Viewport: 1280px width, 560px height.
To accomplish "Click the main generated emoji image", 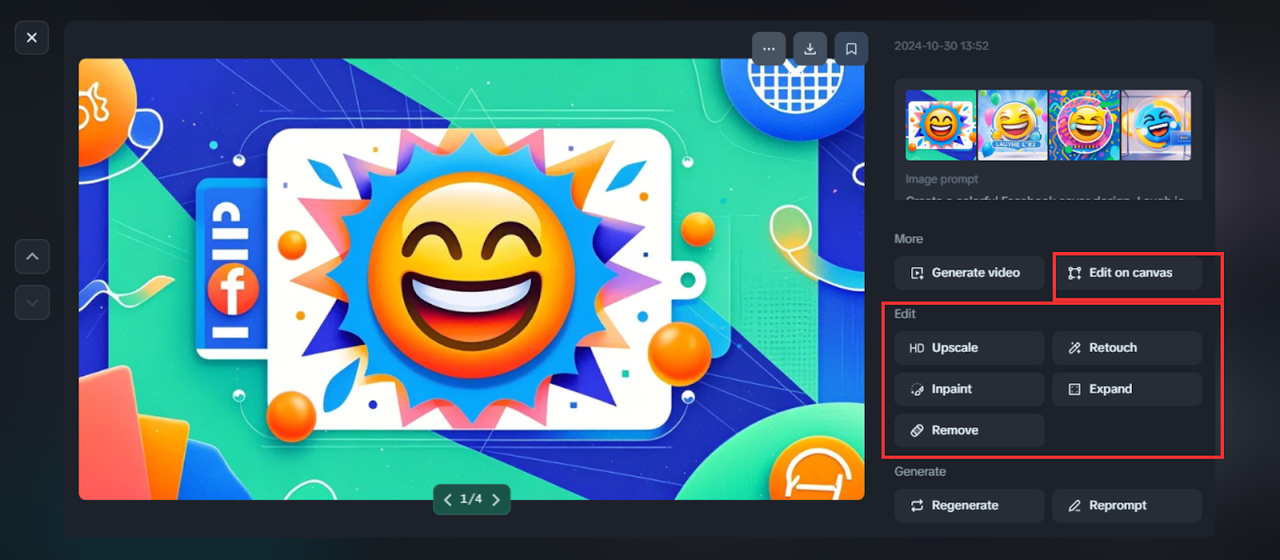I will (x=472, y=279).
